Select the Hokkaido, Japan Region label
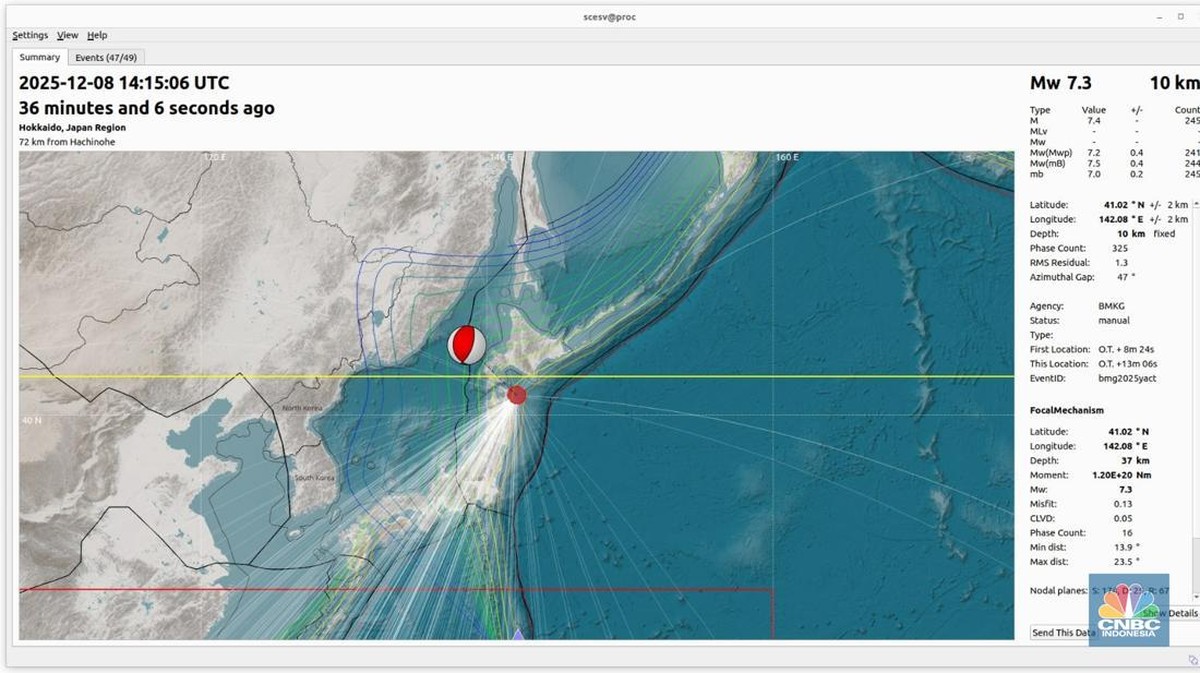This screenshot has width=1200, height=673. 72,127
